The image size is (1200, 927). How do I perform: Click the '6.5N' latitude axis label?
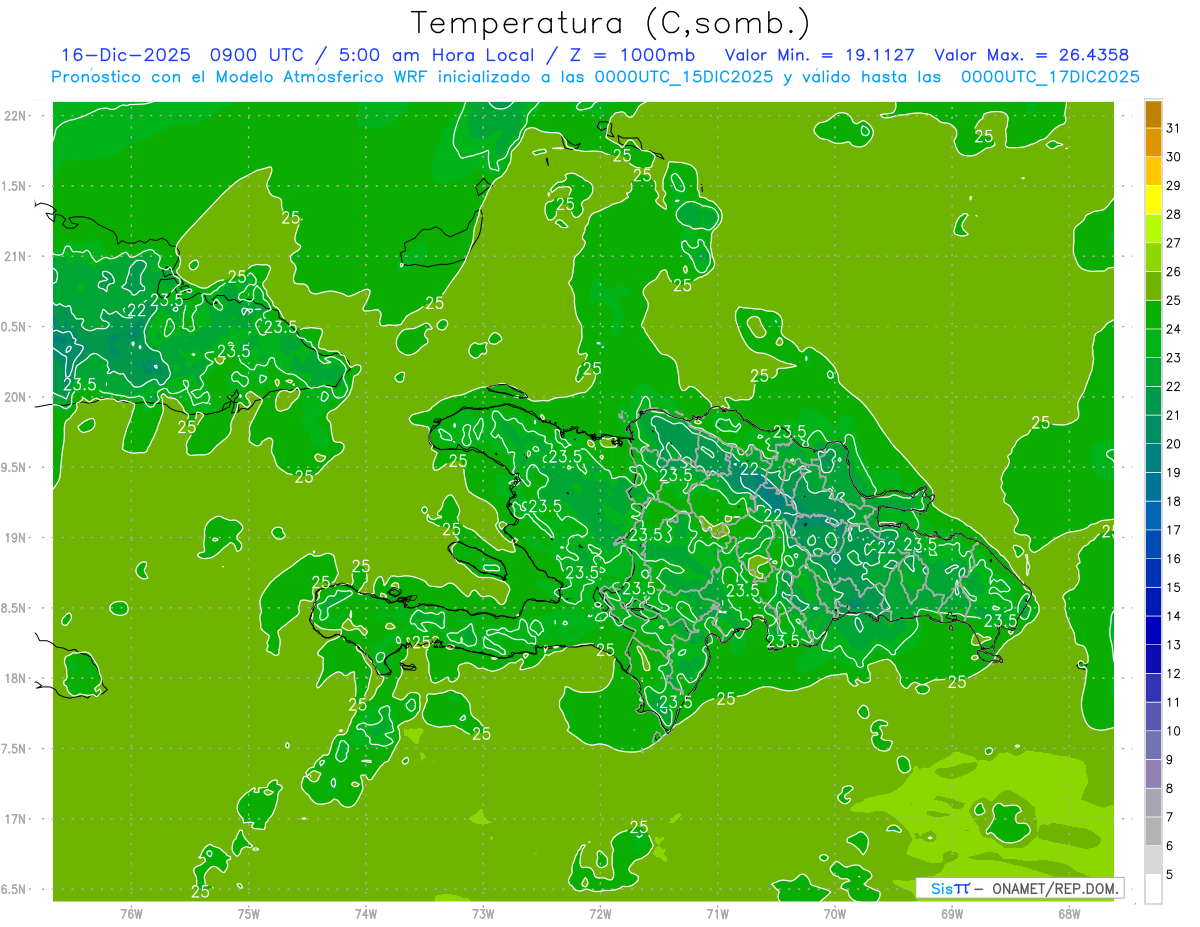[x=14, y=889]
